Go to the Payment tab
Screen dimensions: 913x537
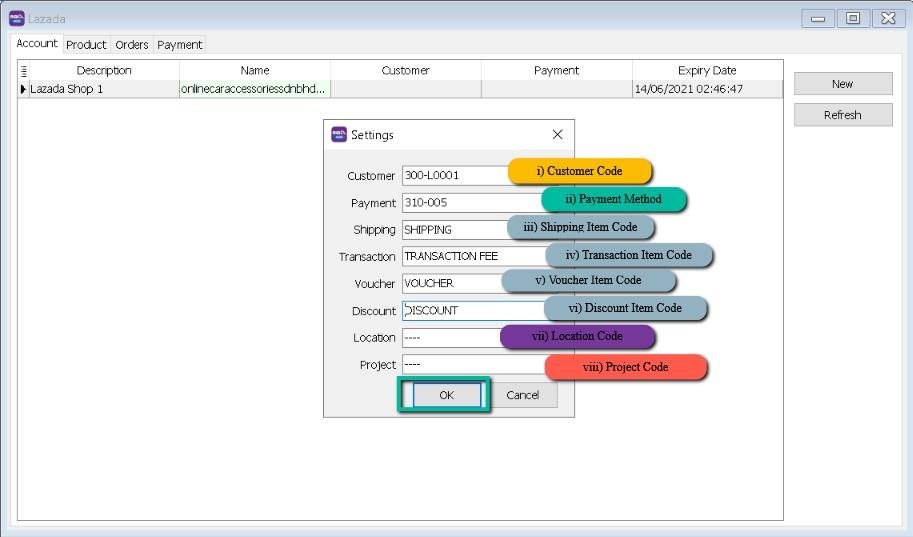click(180, 45)
